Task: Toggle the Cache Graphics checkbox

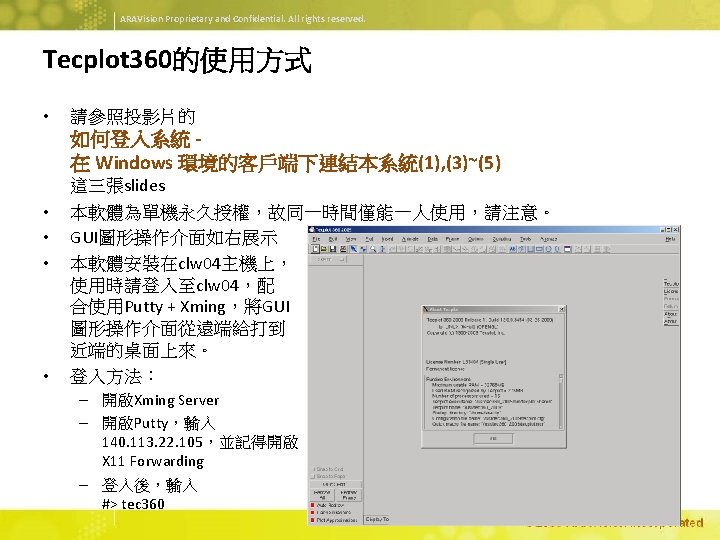Action: 312,512
